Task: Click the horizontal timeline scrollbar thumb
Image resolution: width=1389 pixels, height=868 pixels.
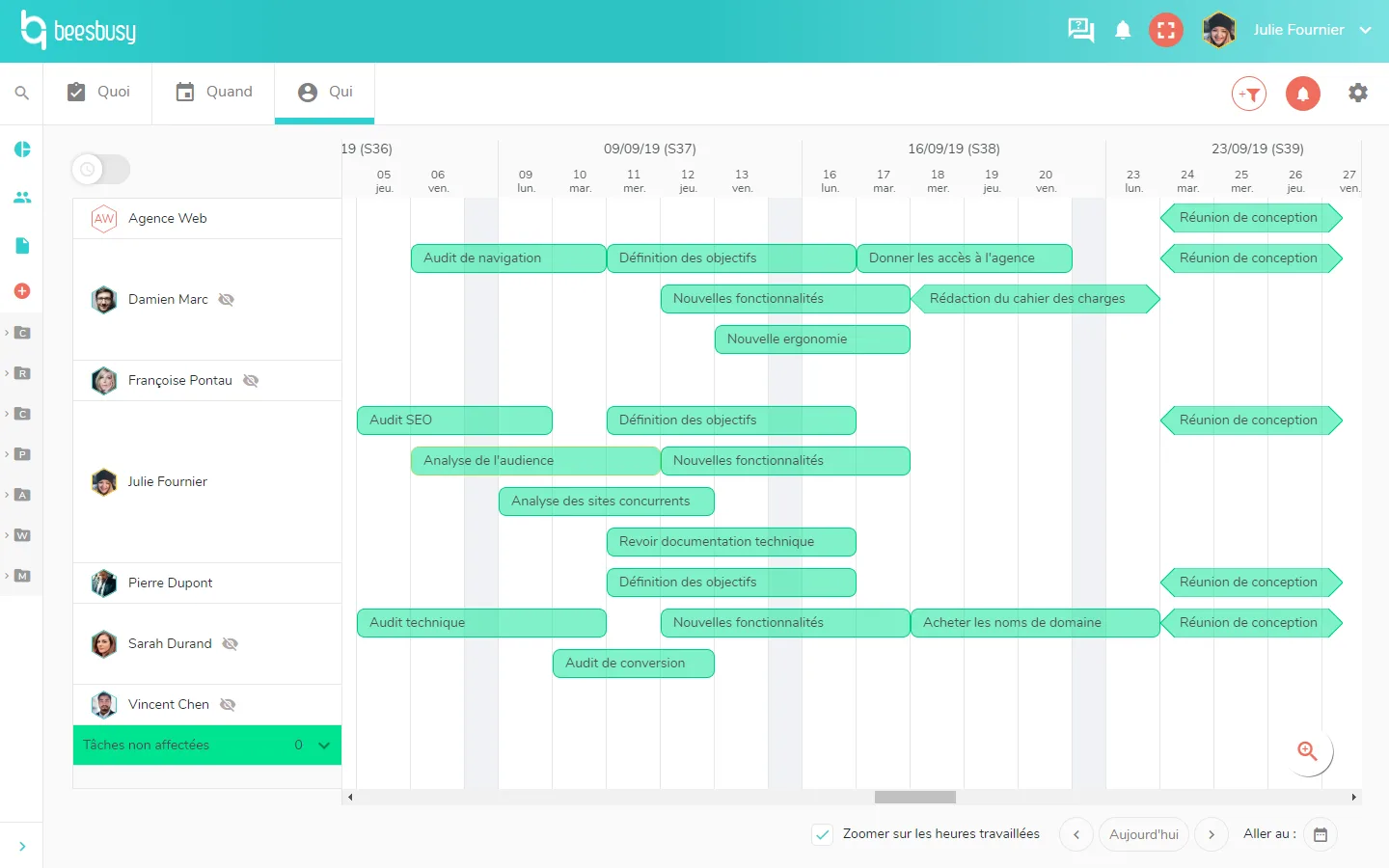Action: [915, 798]
